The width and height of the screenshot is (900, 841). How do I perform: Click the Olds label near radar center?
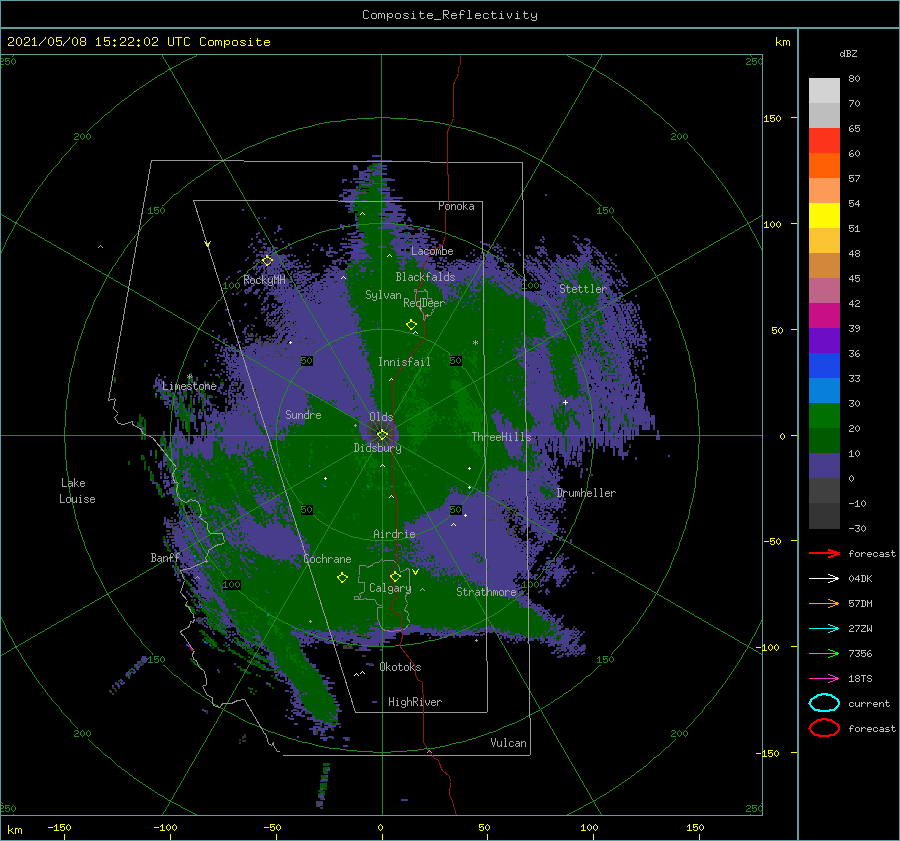381,417
